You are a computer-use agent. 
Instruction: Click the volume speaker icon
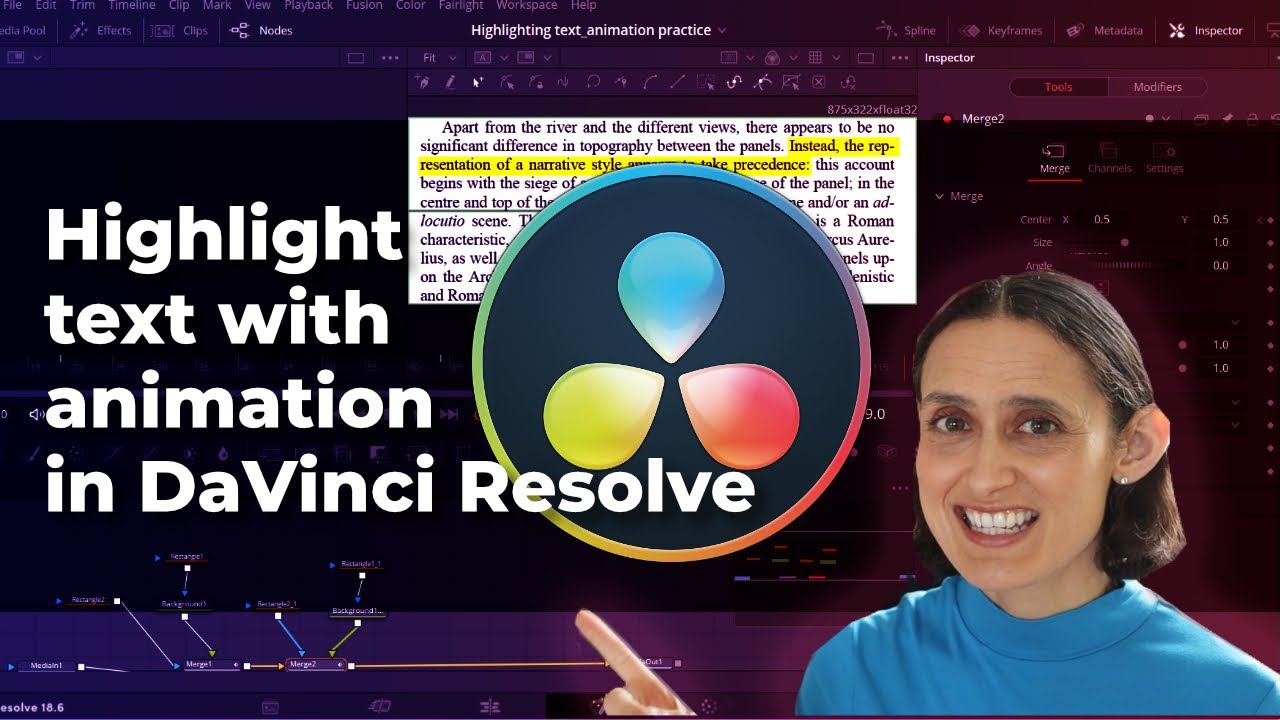click(38, 414)
